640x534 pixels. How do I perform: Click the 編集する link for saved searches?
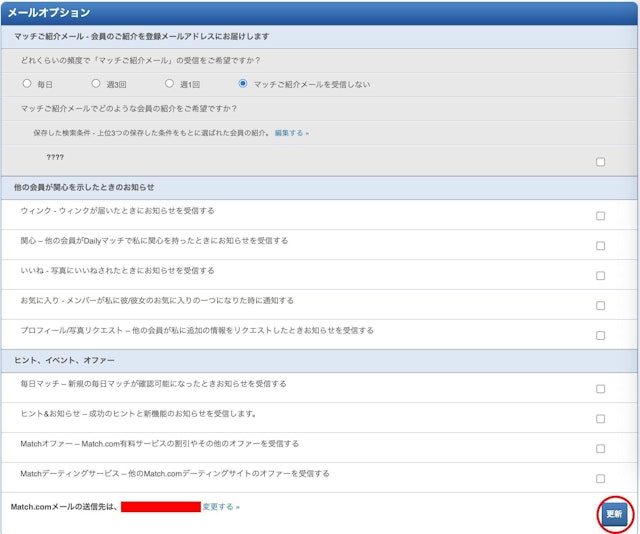291,132
